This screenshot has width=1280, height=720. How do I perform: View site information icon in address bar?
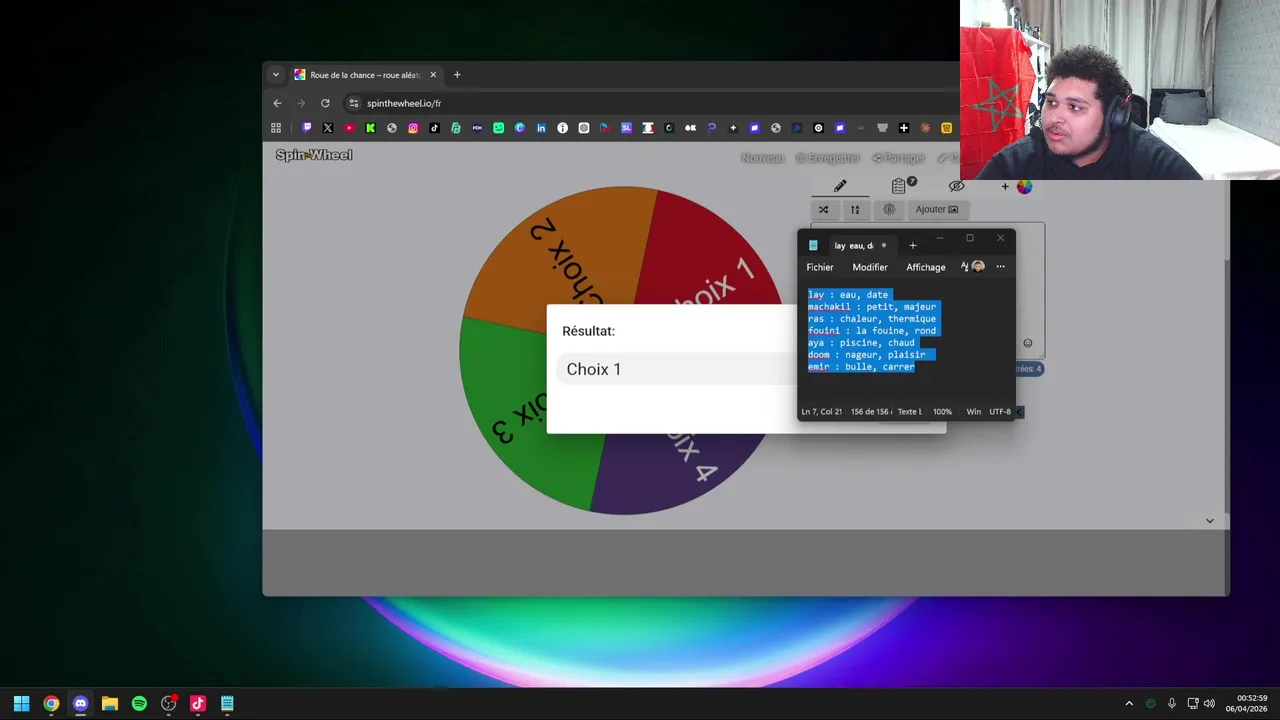pyautogui.click(x=353, y=103)
